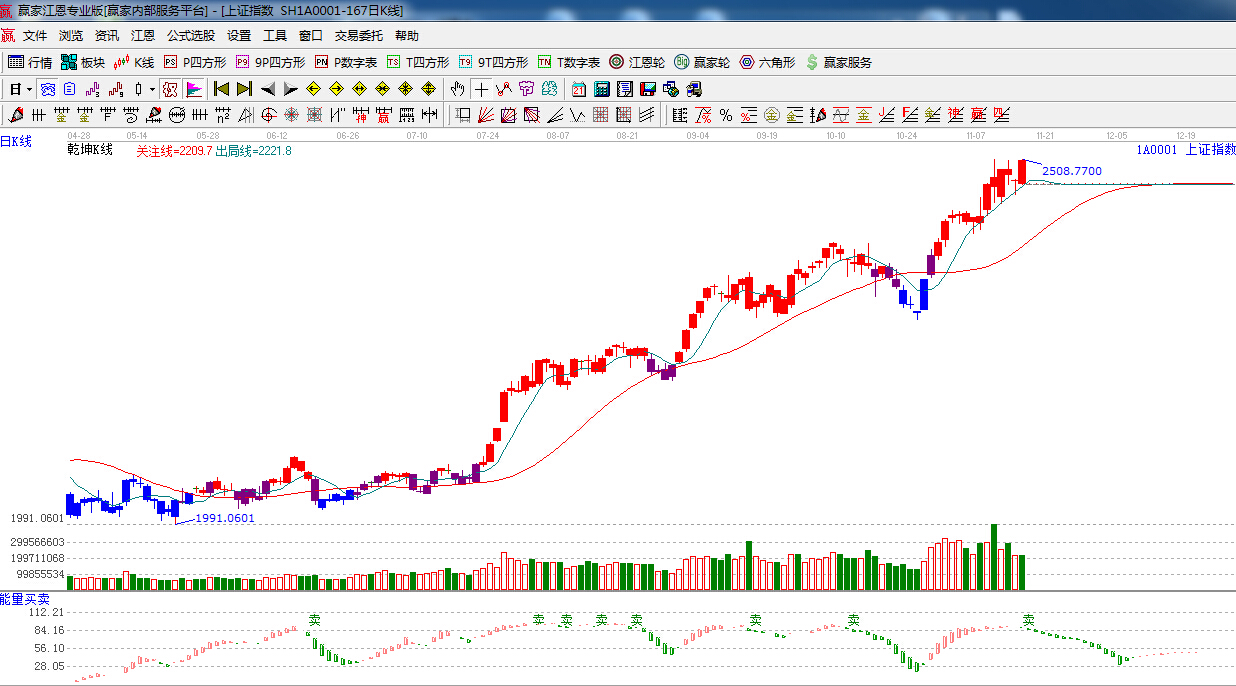Toggle the pink flag indicator button
The width and height of the screenshot is (1236, 686).
194,89
